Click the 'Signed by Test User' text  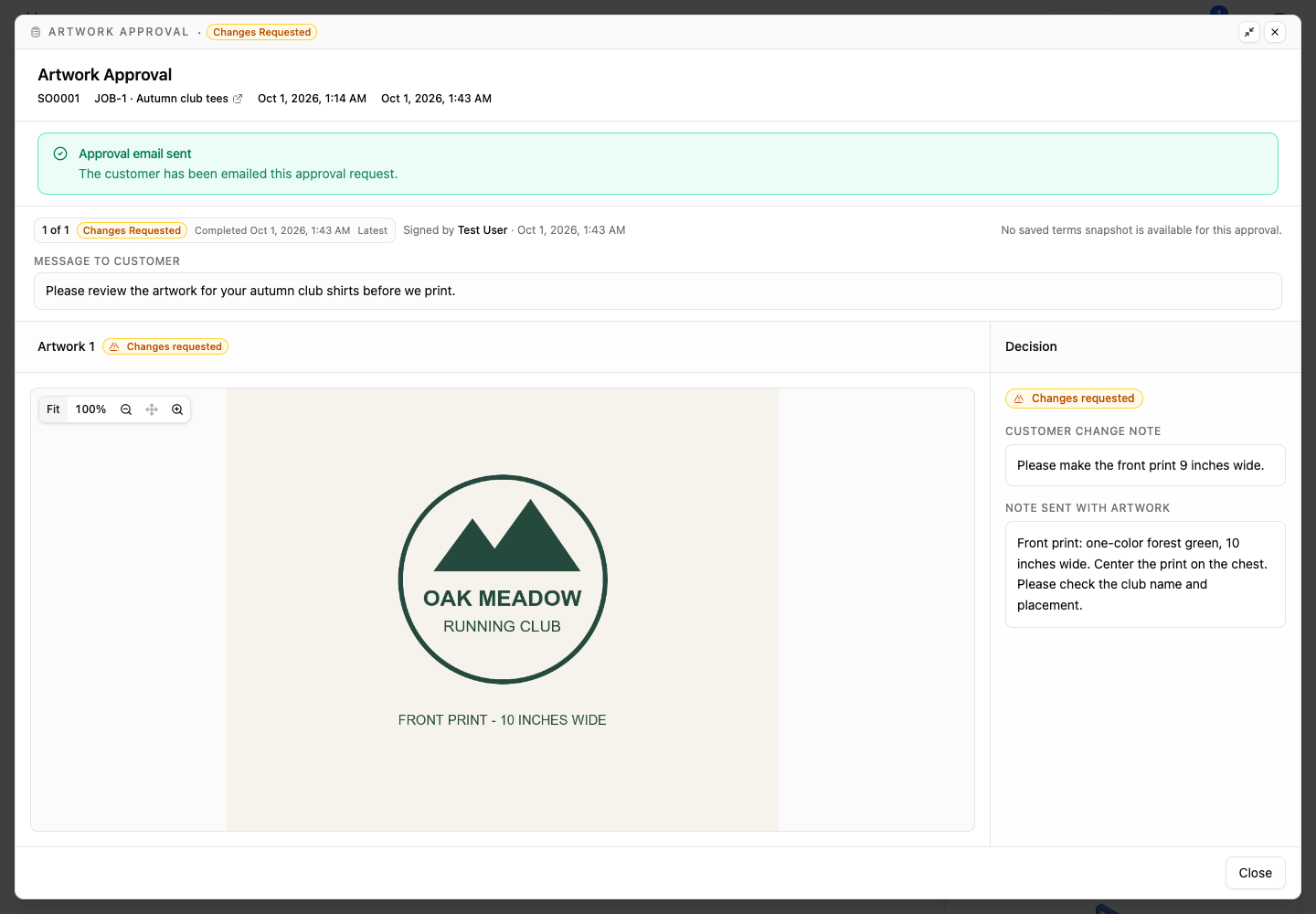point(455,230)
